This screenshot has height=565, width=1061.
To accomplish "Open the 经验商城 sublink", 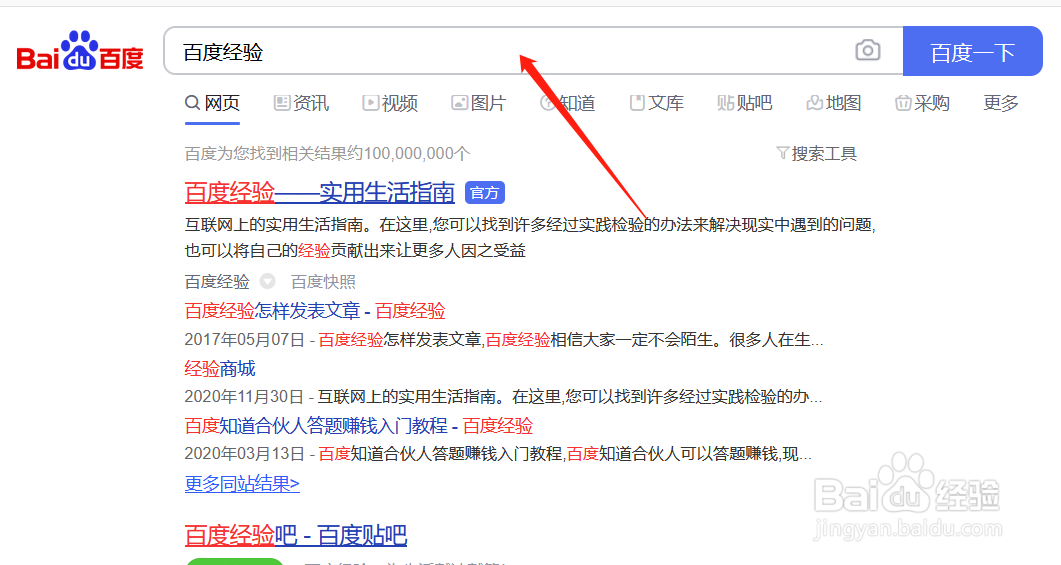I will coord(220,369).
